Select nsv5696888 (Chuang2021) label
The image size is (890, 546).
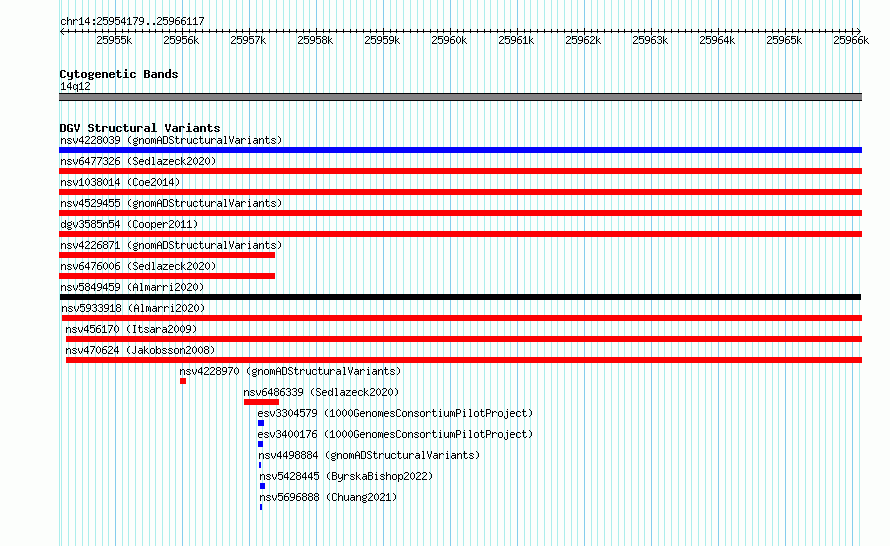pyautogui.click(x=328, y=497)
